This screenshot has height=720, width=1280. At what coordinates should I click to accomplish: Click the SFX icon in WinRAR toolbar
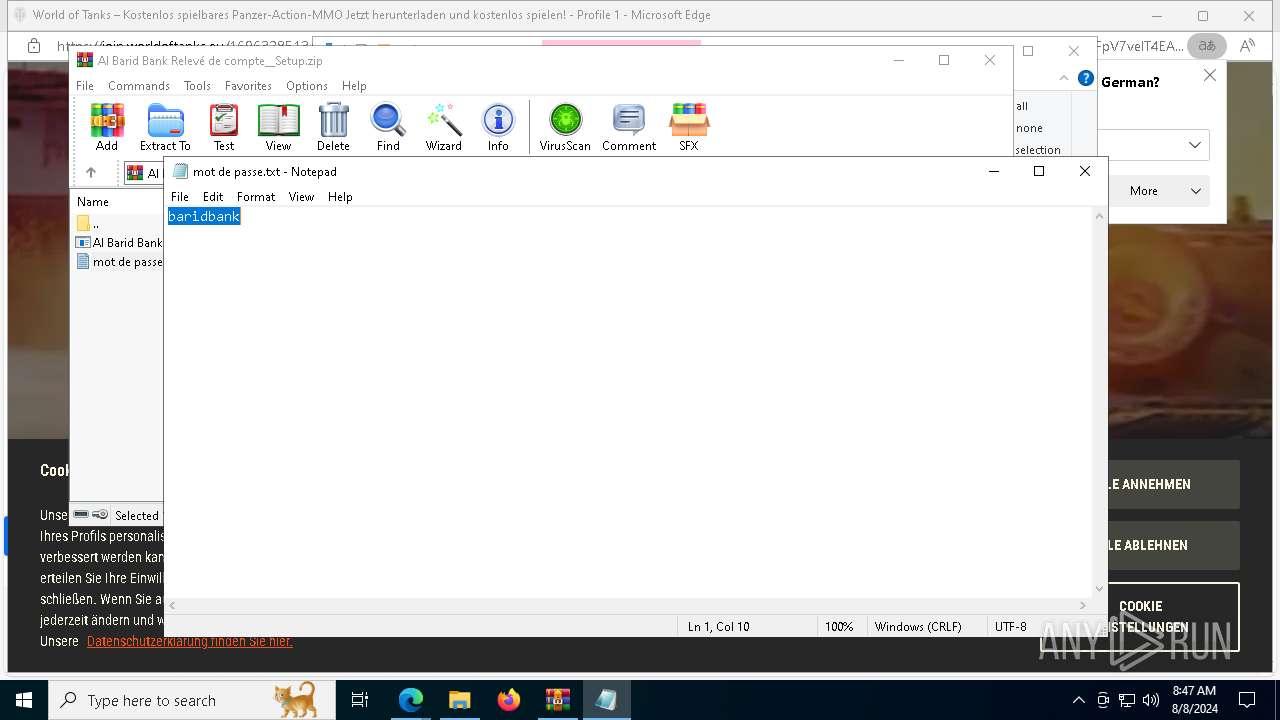[x=689, y=127]
